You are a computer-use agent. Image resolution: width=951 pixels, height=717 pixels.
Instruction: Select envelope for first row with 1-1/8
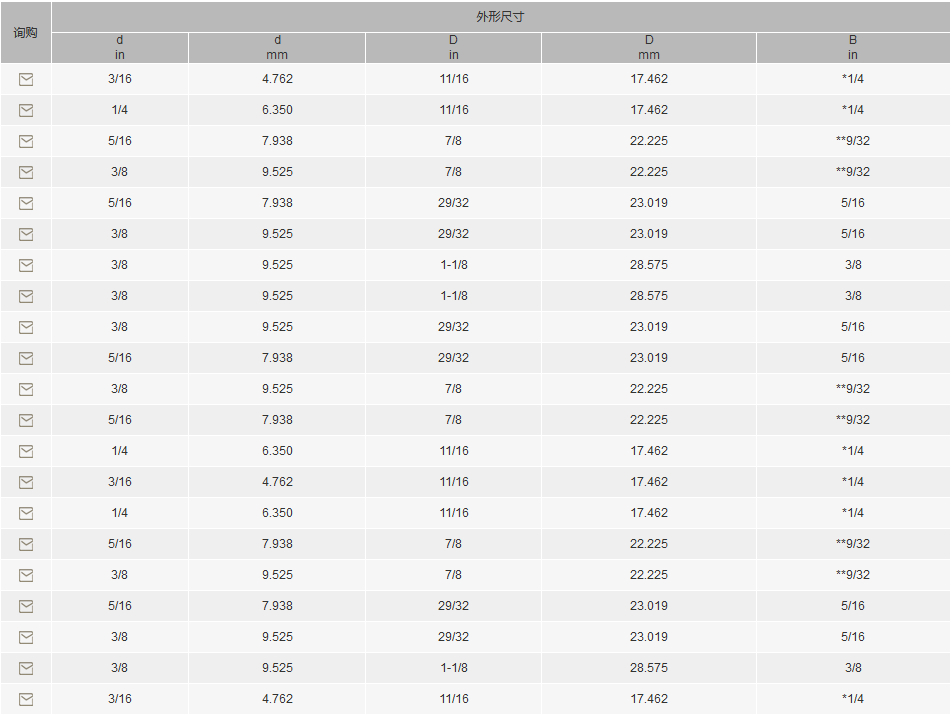point(26,265)
